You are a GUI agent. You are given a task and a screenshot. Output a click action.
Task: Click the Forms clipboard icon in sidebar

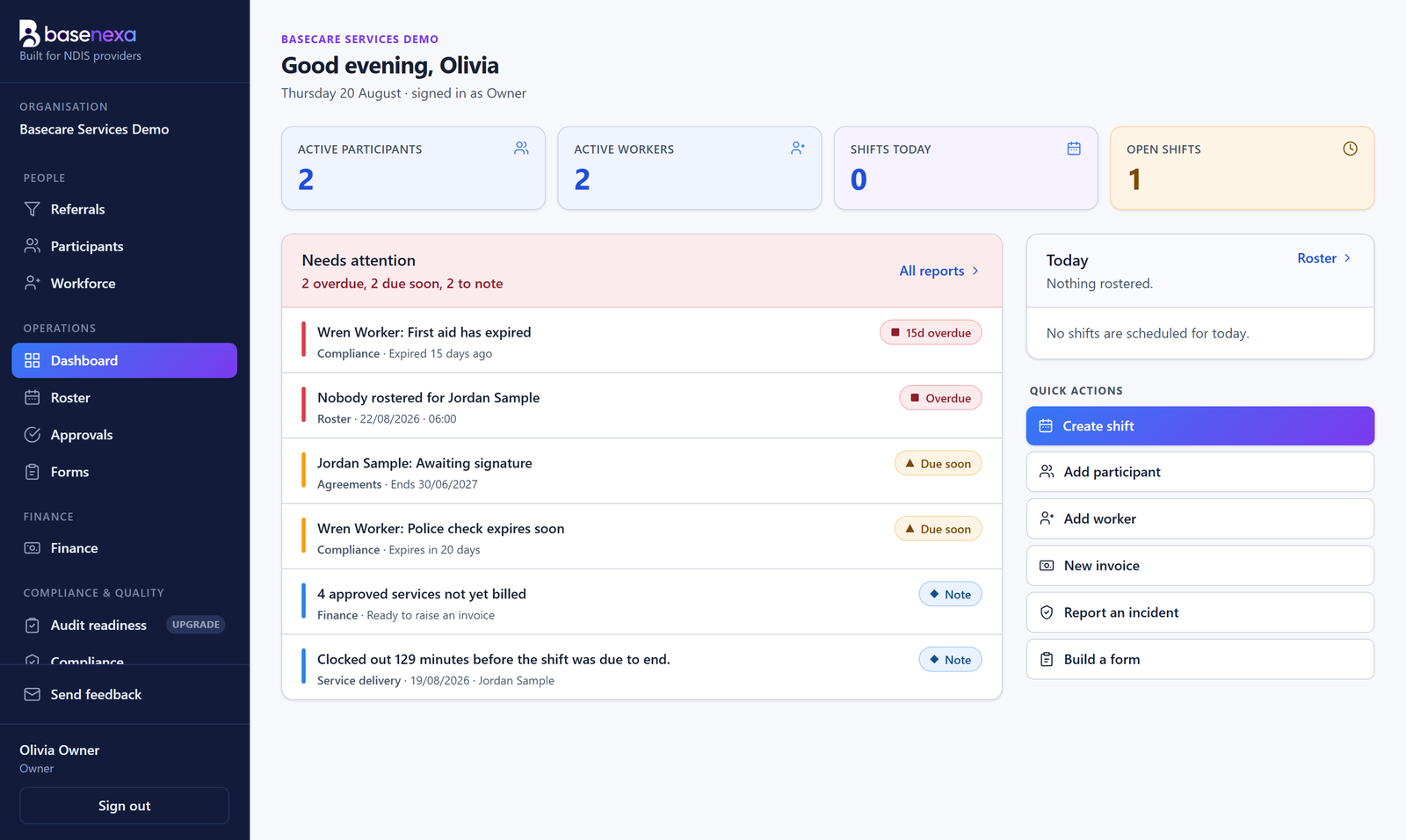tap(33, 472)
